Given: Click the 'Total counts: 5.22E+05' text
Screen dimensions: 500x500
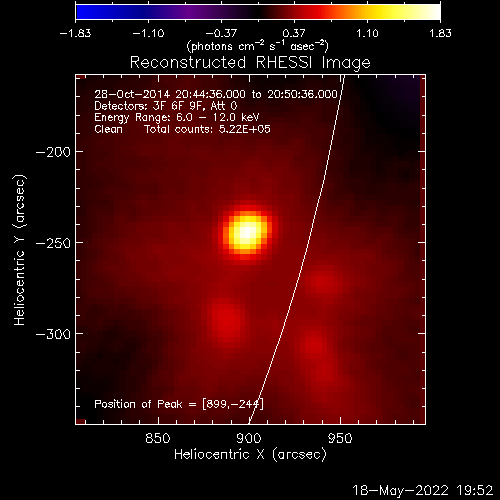Looking at the screenshot, I should pos(207,129).
